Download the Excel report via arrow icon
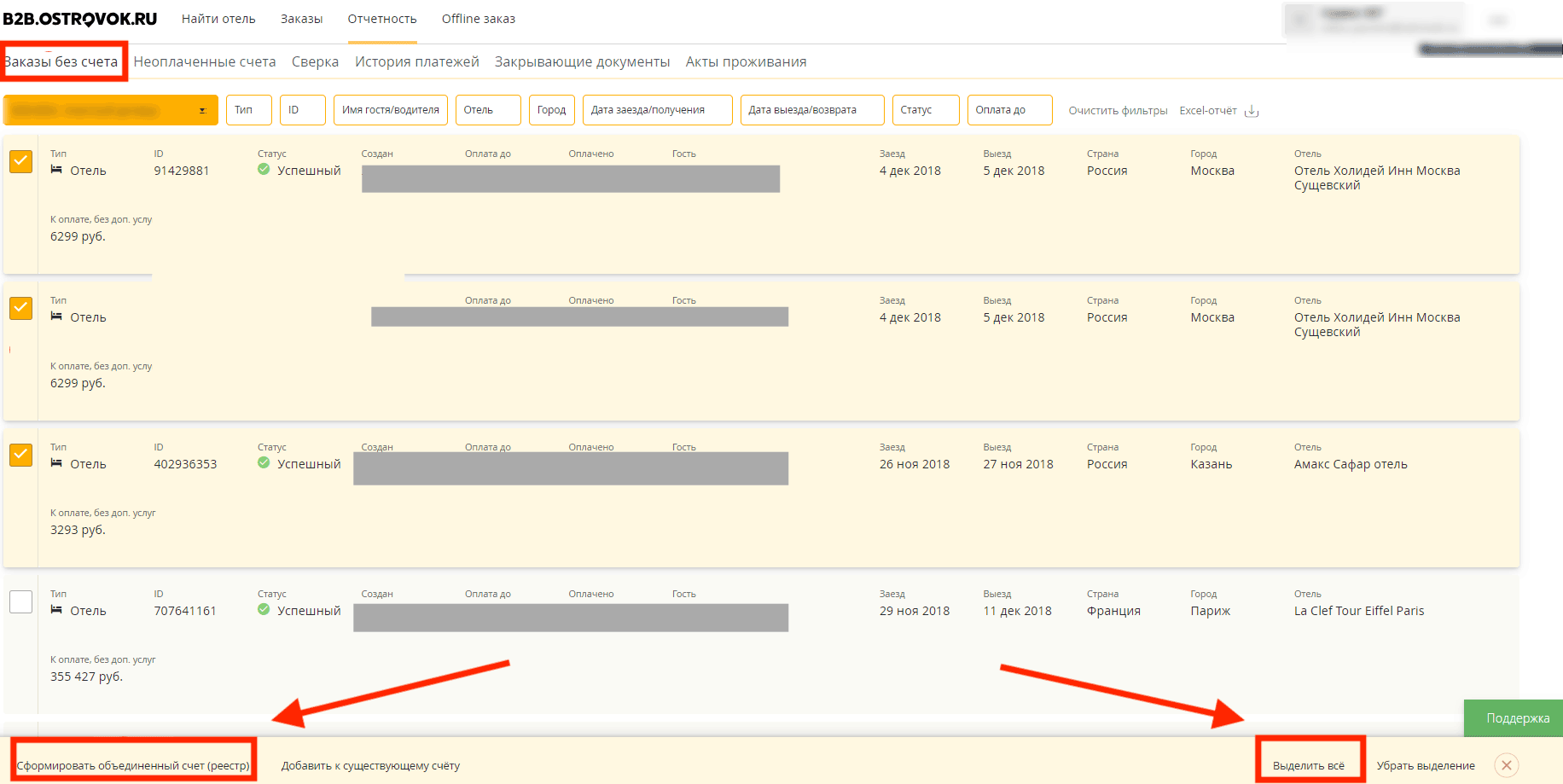Viewport: 1563px width, 784px height. coord(1252,111)
